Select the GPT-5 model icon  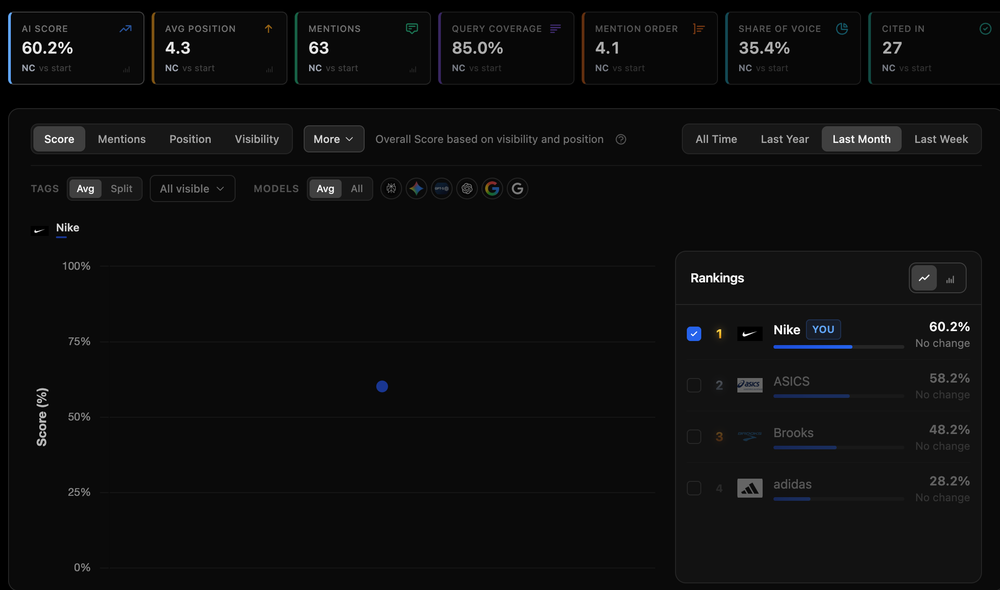tap(441, 188)
